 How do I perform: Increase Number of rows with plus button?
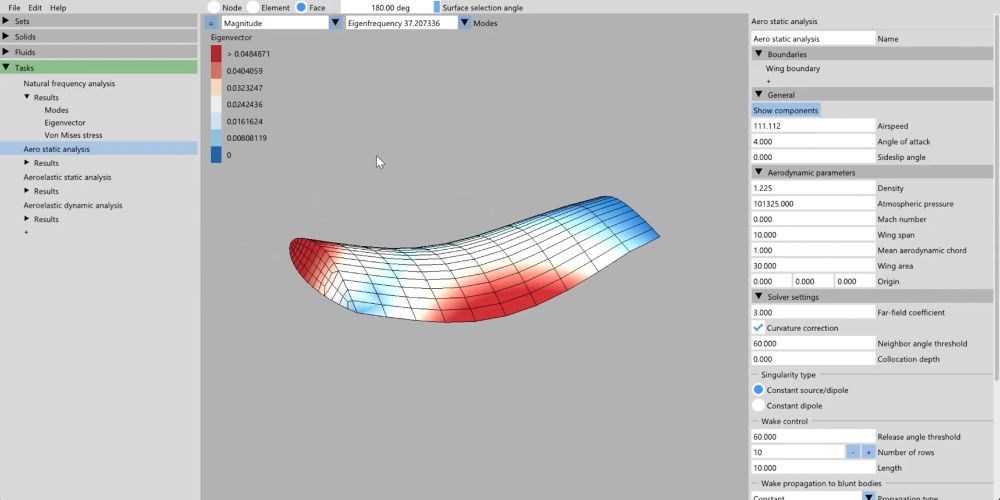[868, 452]
